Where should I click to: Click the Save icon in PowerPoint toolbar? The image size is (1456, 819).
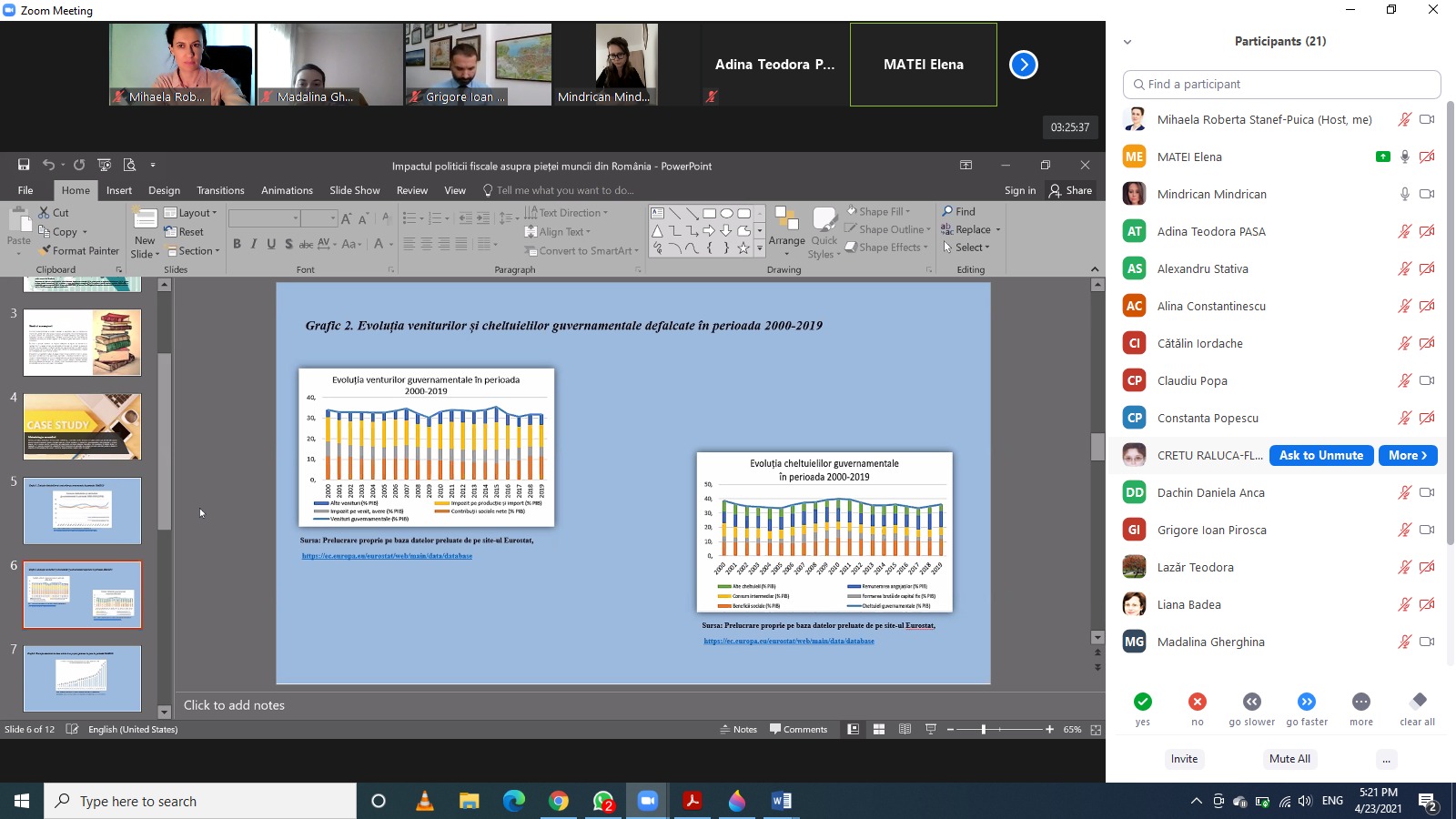[x=24, y=165]
